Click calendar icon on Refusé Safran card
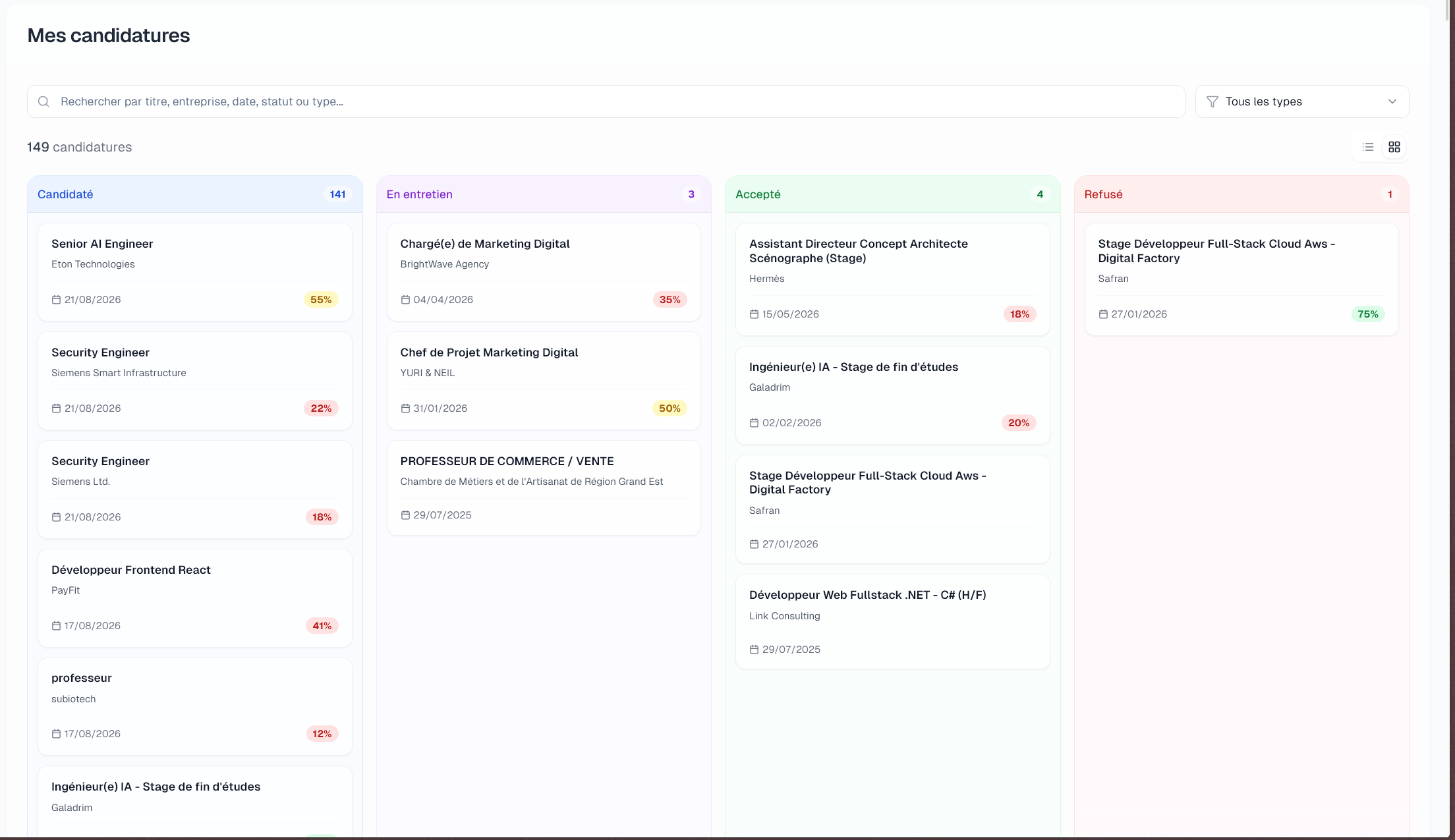This screenshot has width=1455, height=840. [x=1103, y=314]
